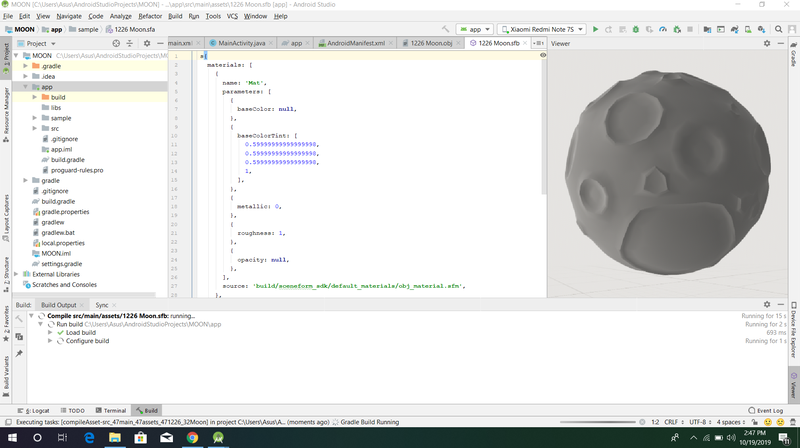Select the build.gradle file under app

coord(68,160)
